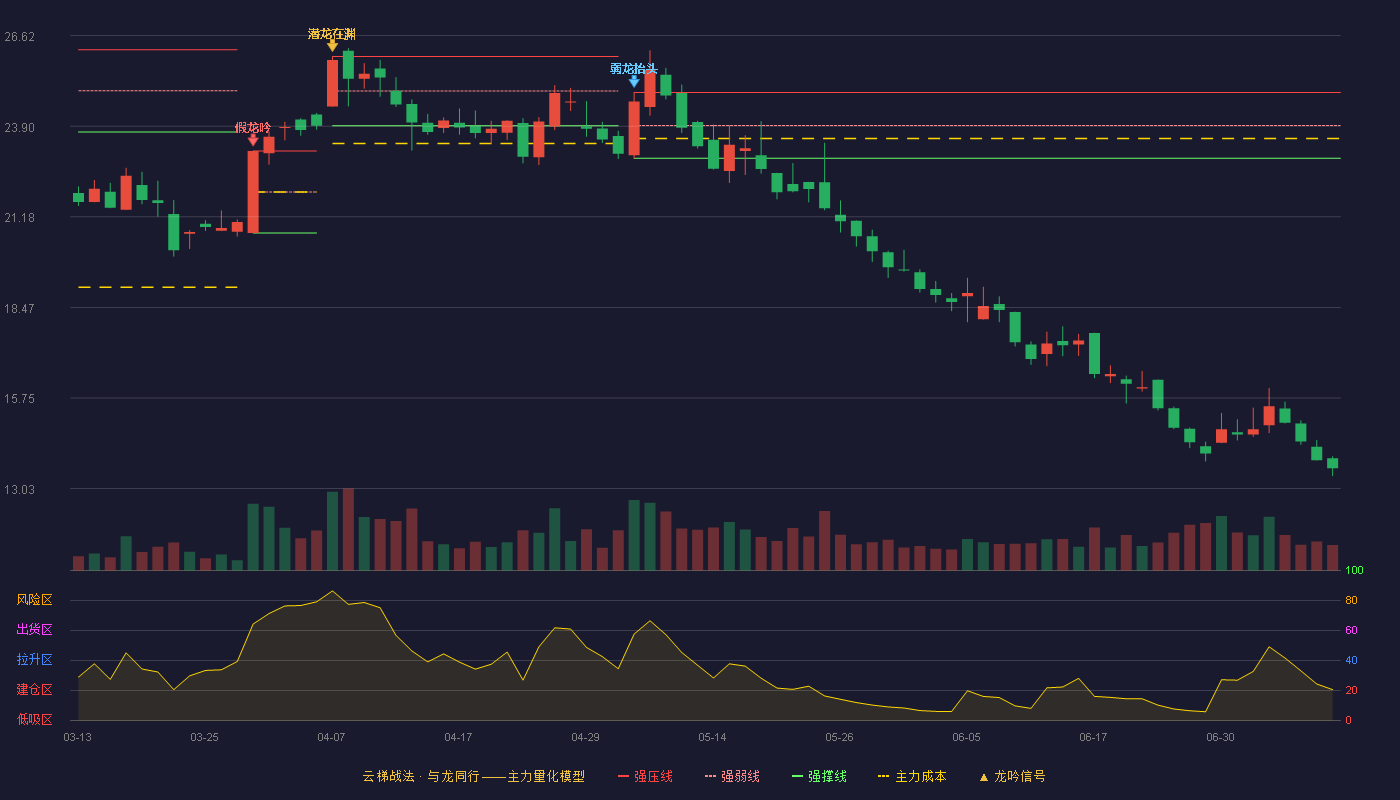The image size is (1400, 800).
Task: Click the 假龙吟 label text
Action: [253, 128]
